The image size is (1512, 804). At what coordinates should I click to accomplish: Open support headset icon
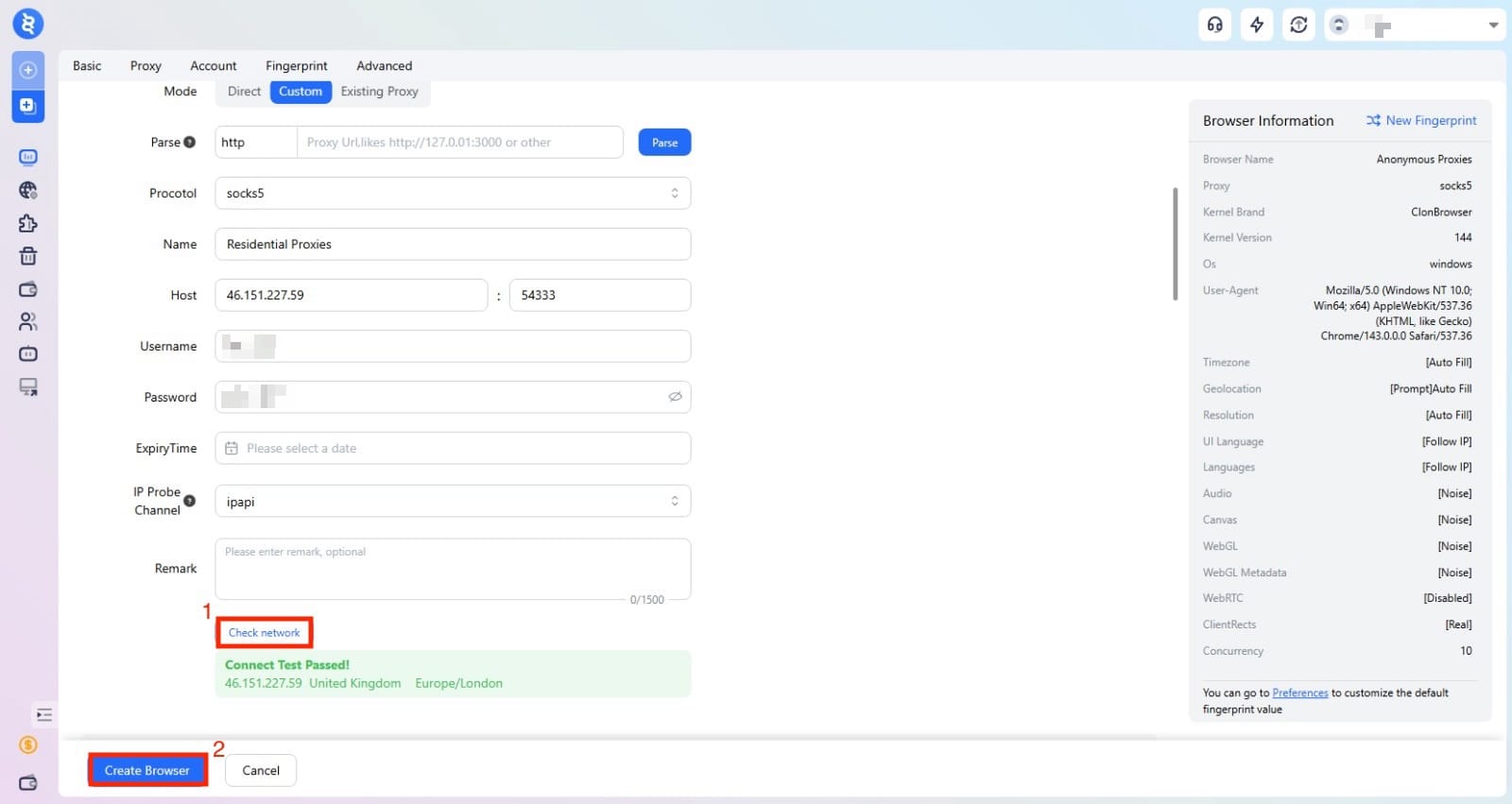1215,25
